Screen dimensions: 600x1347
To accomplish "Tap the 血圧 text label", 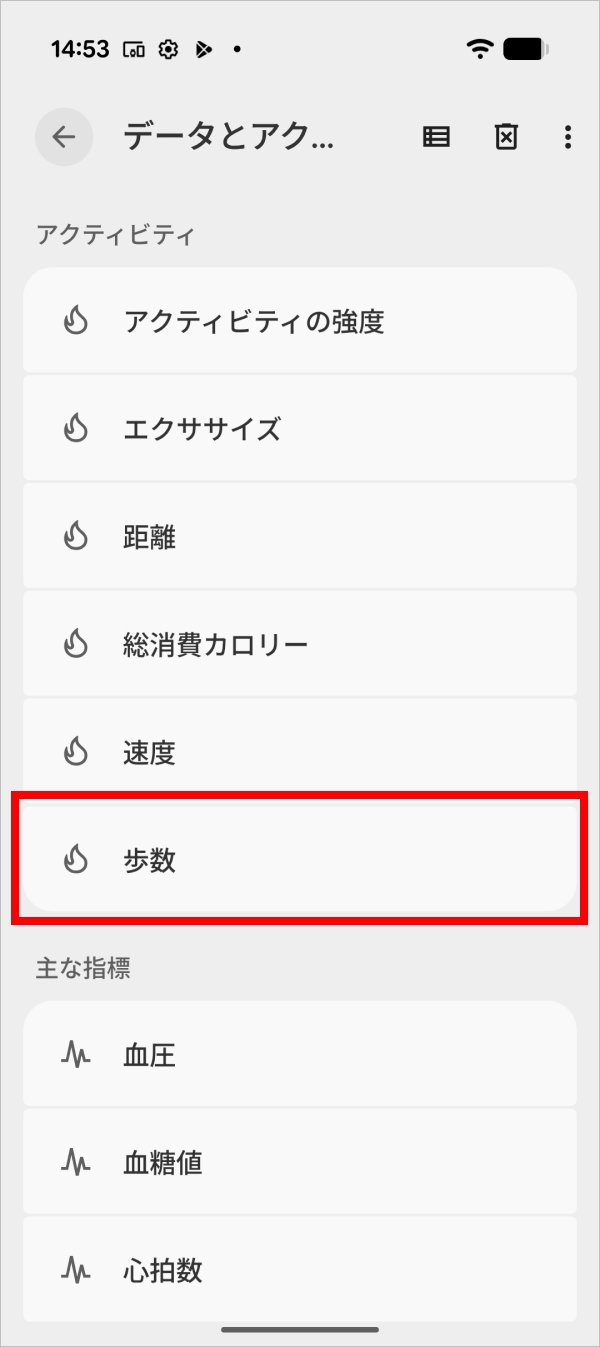I will pyautogui.click(x=150, y=1055).
